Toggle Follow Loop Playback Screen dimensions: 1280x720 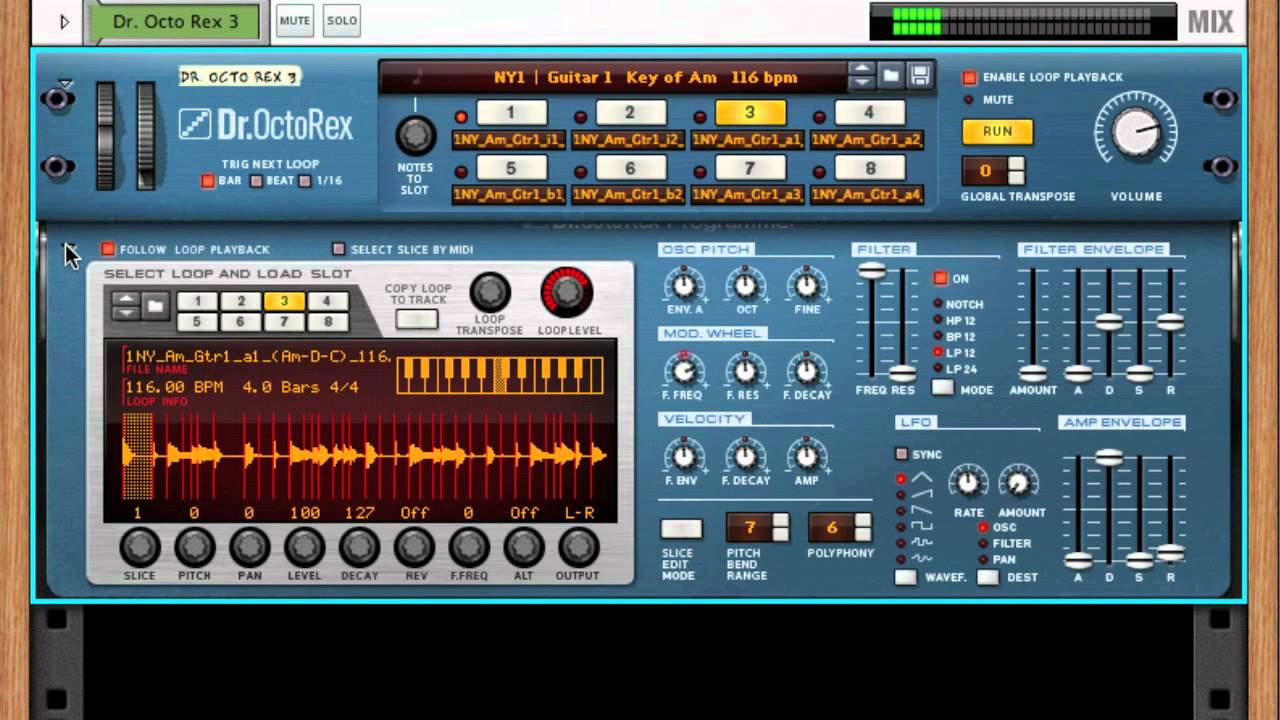click(108, 249)
